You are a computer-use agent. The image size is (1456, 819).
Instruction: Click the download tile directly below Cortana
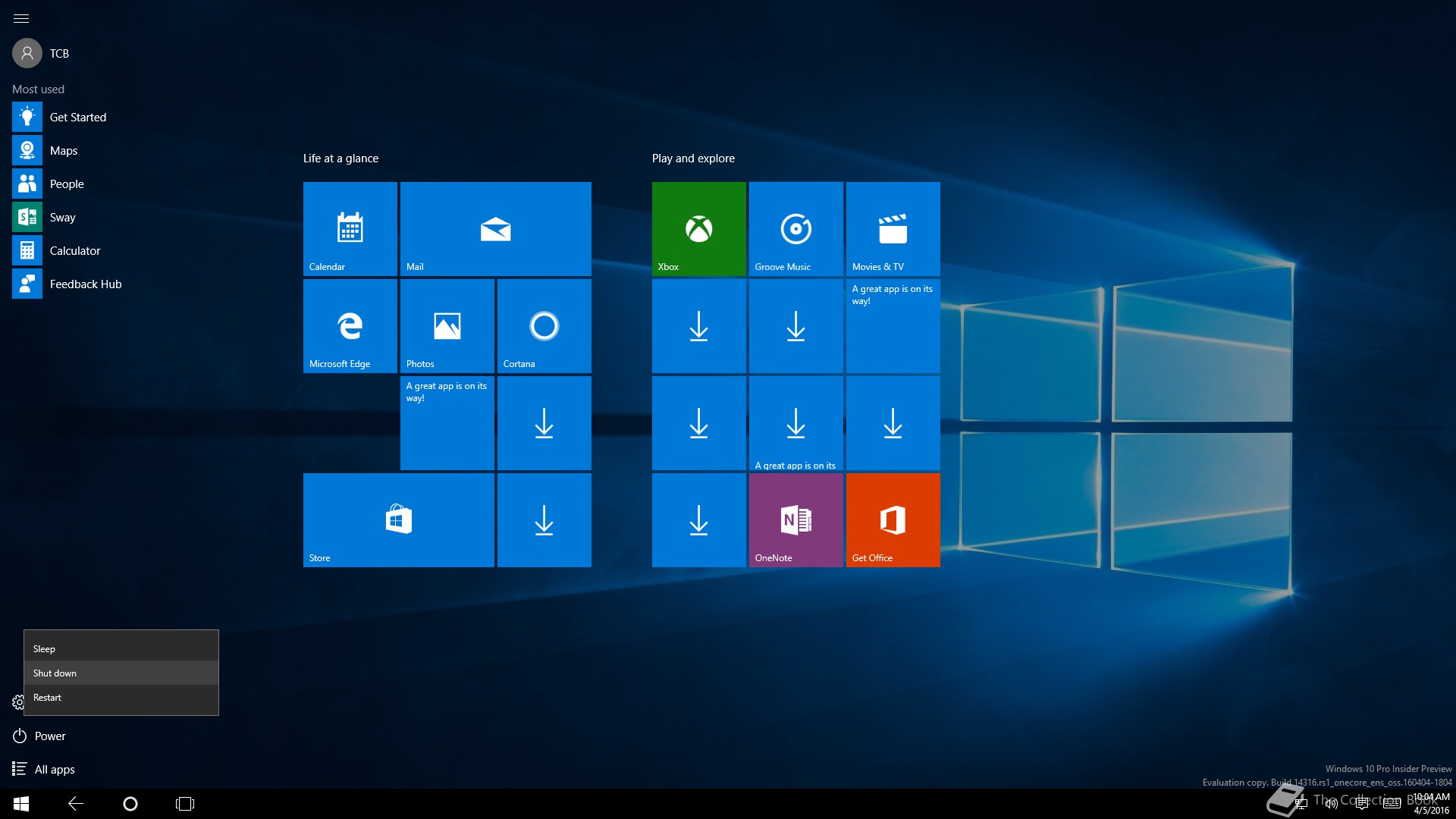[x=544, y=423]
